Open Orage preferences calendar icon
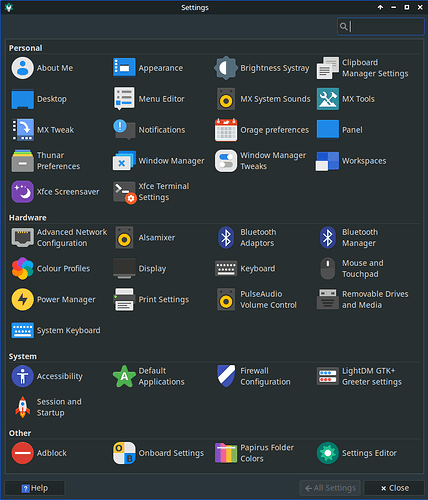 click(226, 130)
